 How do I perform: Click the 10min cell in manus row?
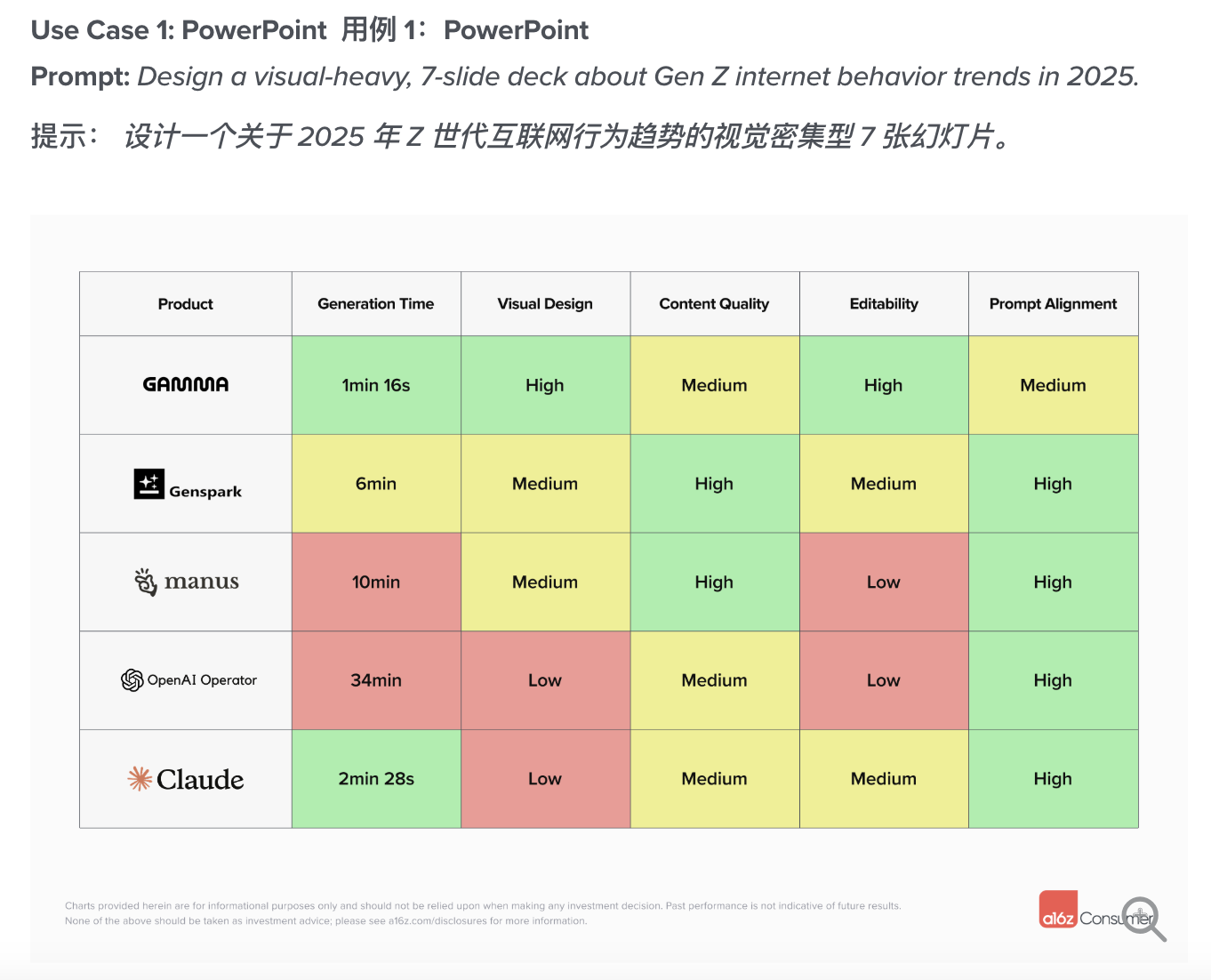pyautogui.click(x=376, y=582)
